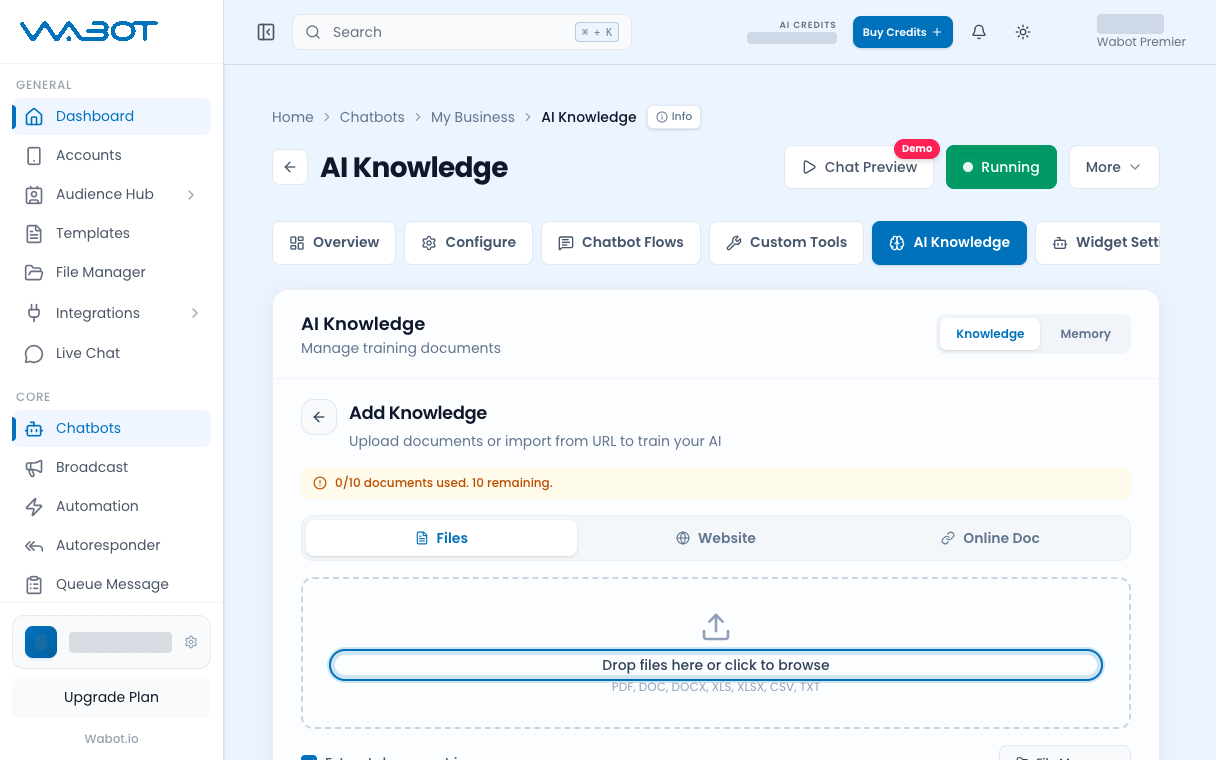The width and height of the screenshot is (1216, 760).
Task: Switch to Custom Tools tab
Action: point(786,243)
